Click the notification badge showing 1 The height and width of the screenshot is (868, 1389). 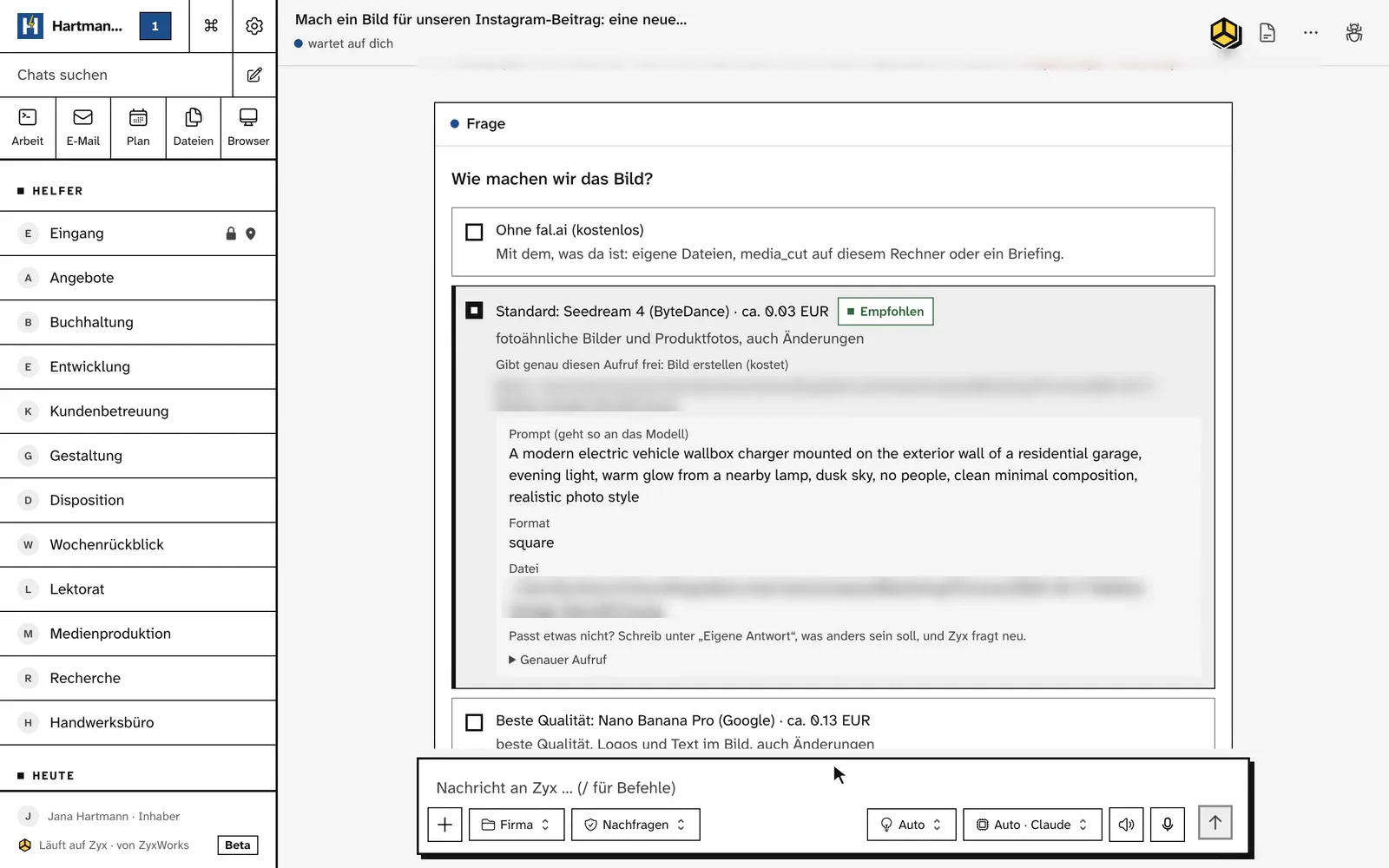tap(155, 26)
